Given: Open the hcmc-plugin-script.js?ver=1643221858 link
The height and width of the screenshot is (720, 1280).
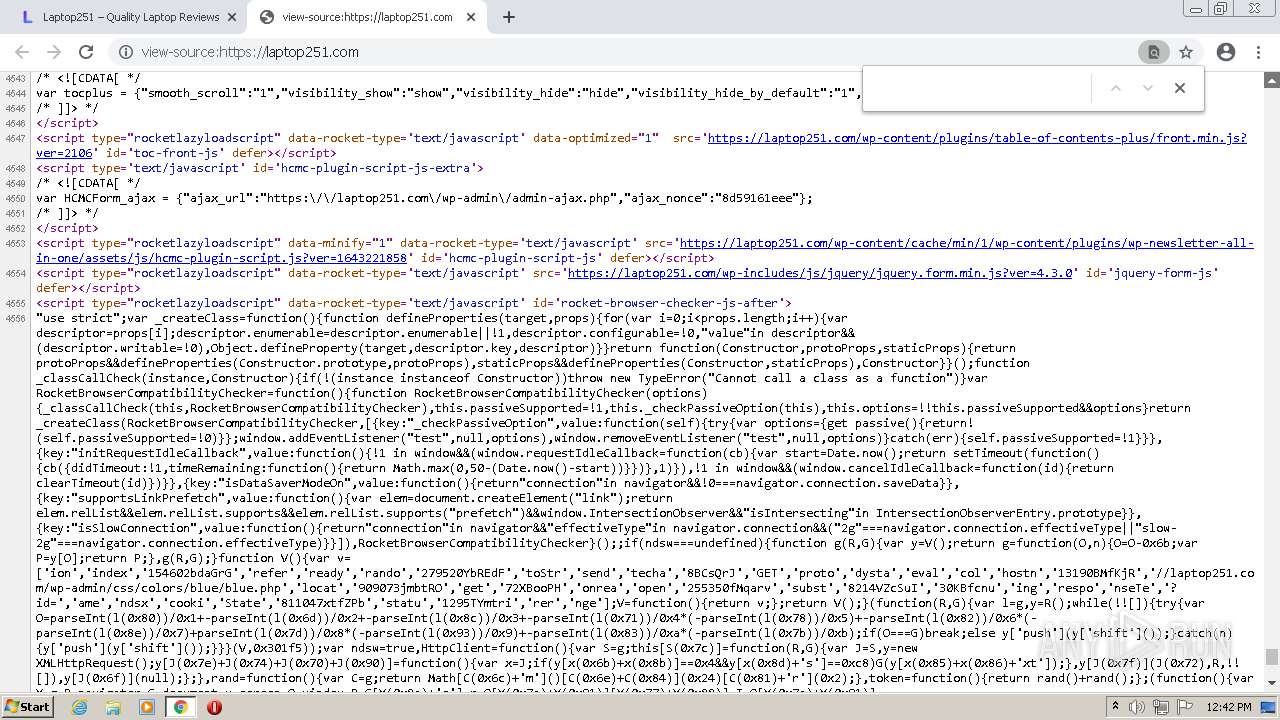Looking at the screenshot, I should 221,258.
